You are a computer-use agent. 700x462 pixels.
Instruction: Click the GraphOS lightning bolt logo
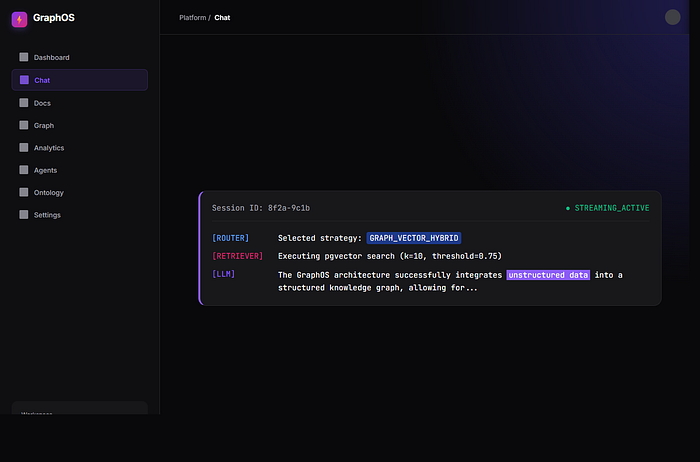click(x=19, y=19)
